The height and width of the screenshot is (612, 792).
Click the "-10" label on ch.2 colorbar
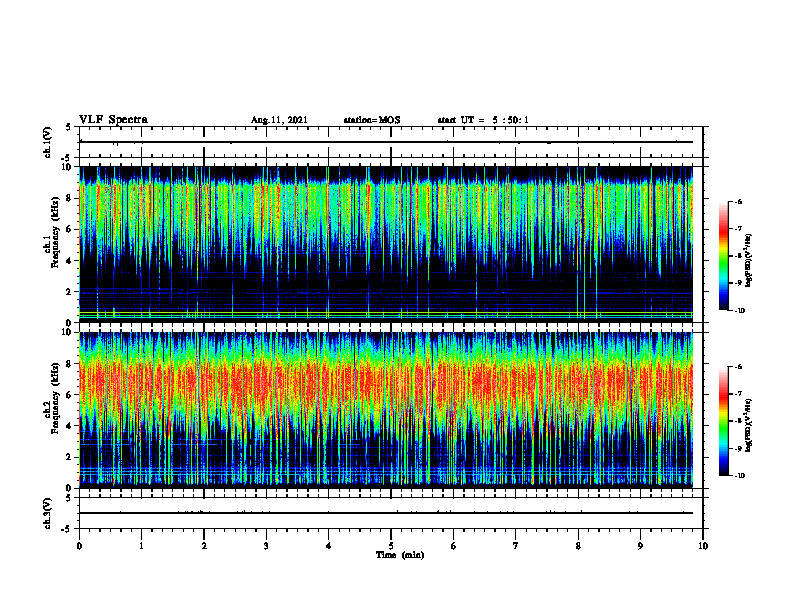[x=740, y=476]
